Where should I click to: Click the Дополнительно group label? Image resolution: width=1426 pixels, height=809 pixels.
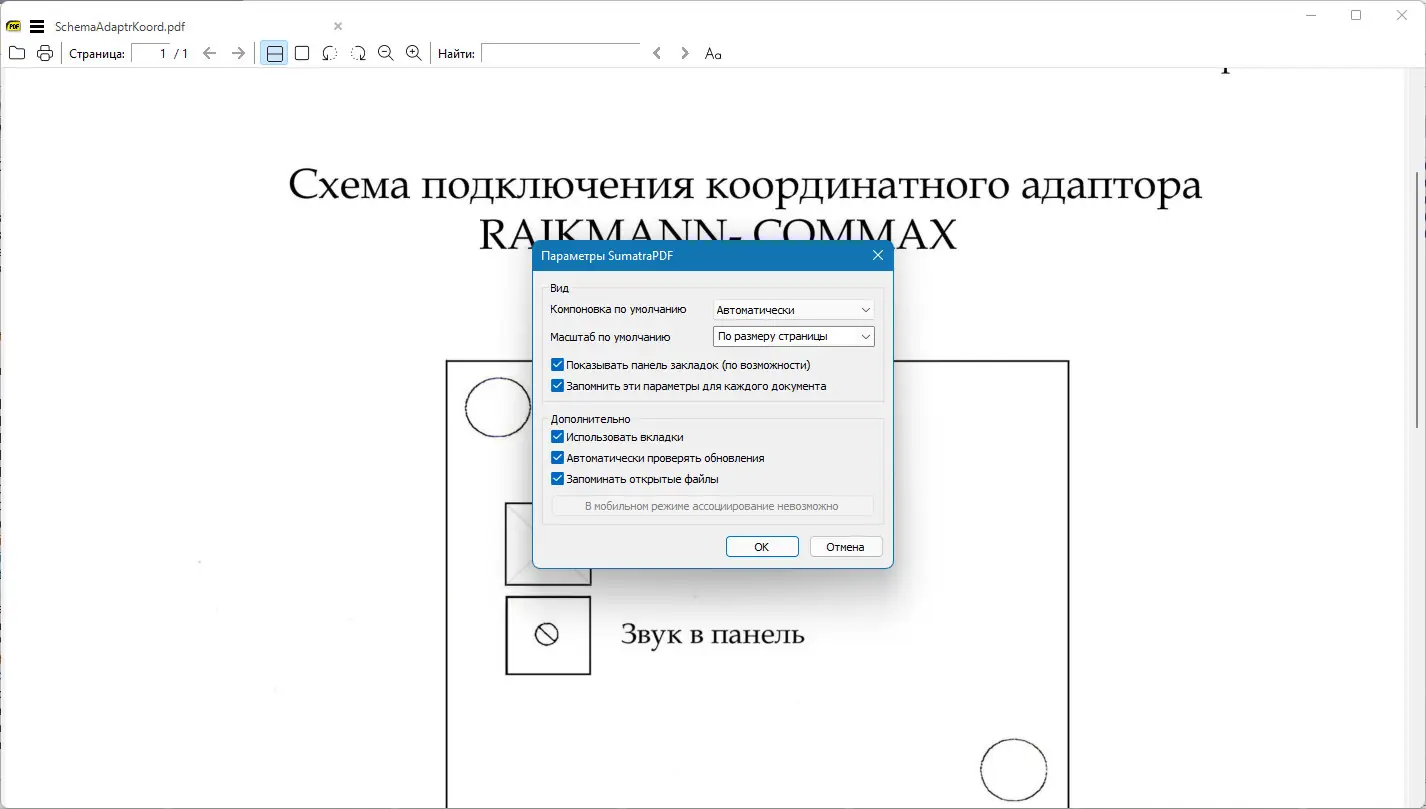tap(590, 419)
